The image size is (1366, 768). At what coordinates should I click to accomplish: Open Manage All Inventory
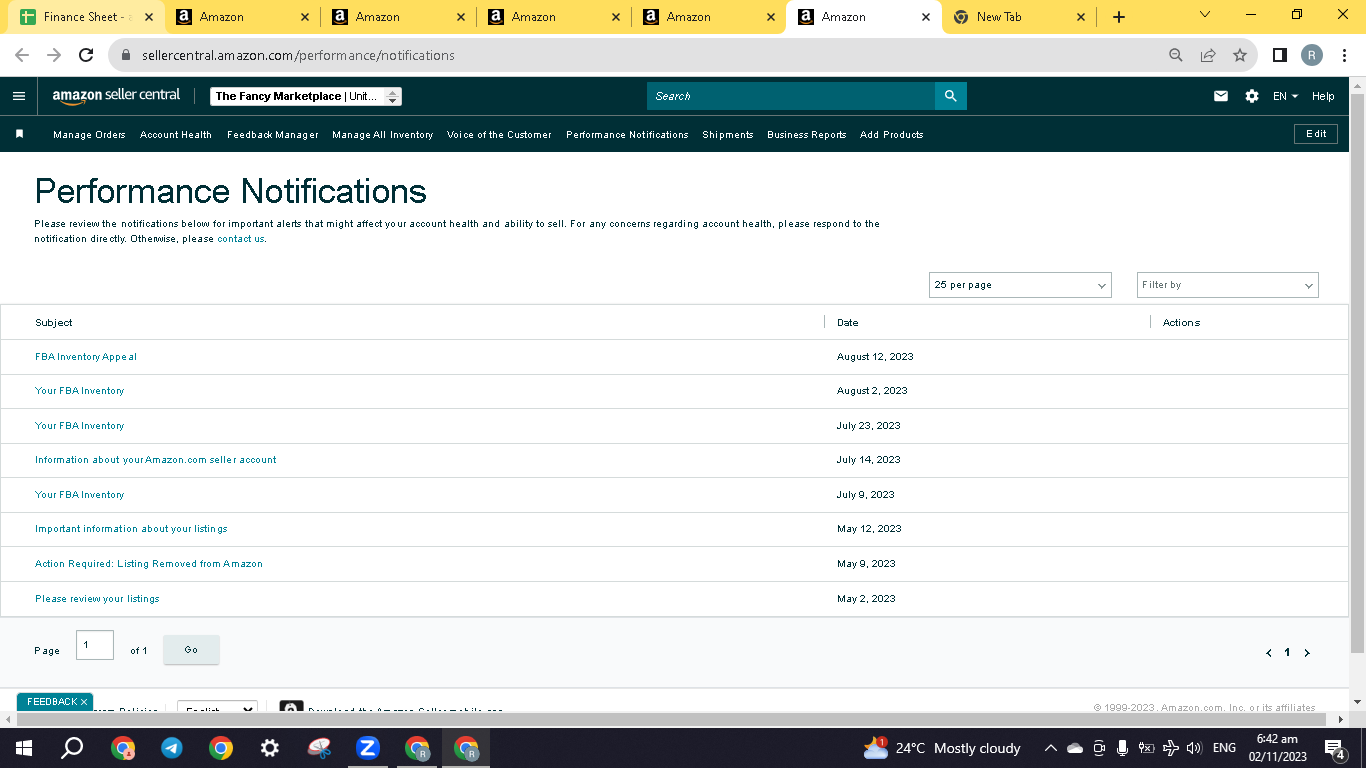(x=383, y=135)
